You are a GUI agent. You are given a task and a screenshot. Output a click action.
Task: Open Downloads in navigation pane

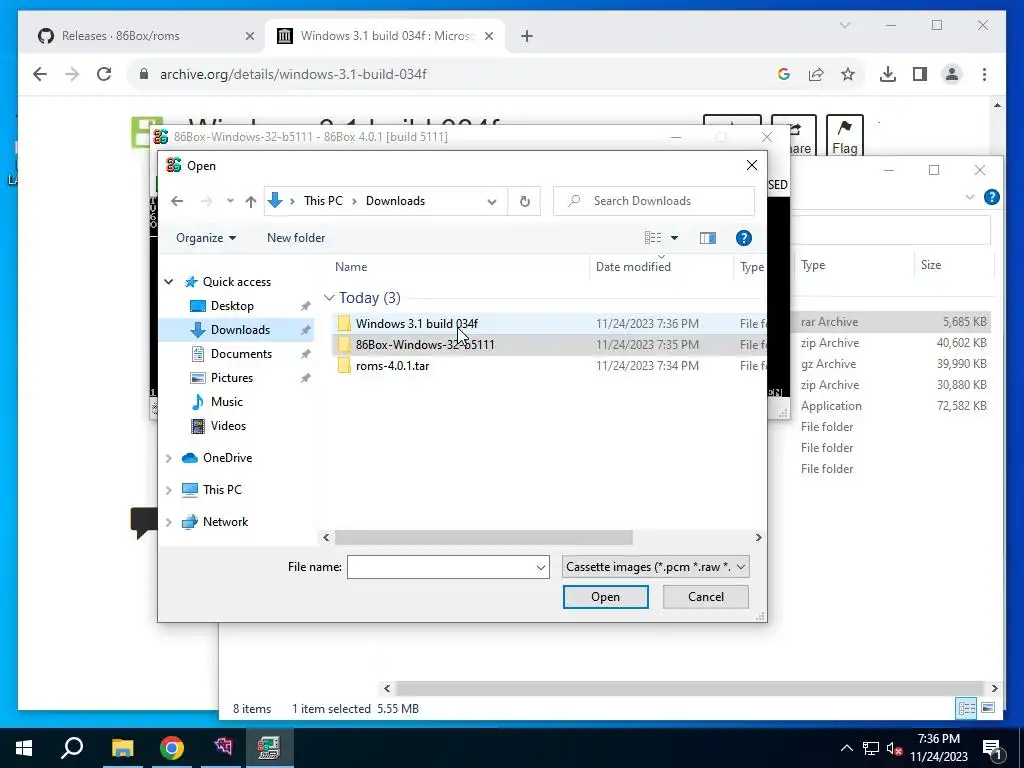[x=240, y=330]
